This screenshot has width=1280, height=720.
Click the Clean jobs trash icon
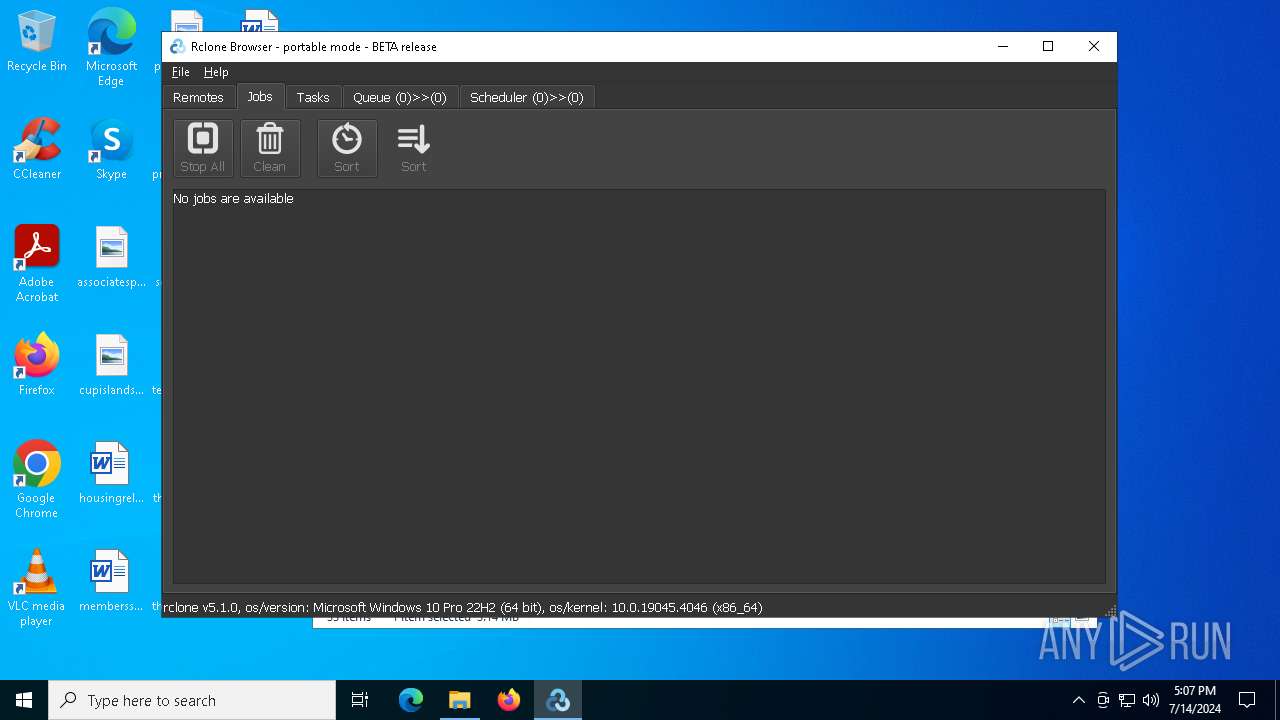click(x=270, y=148)
